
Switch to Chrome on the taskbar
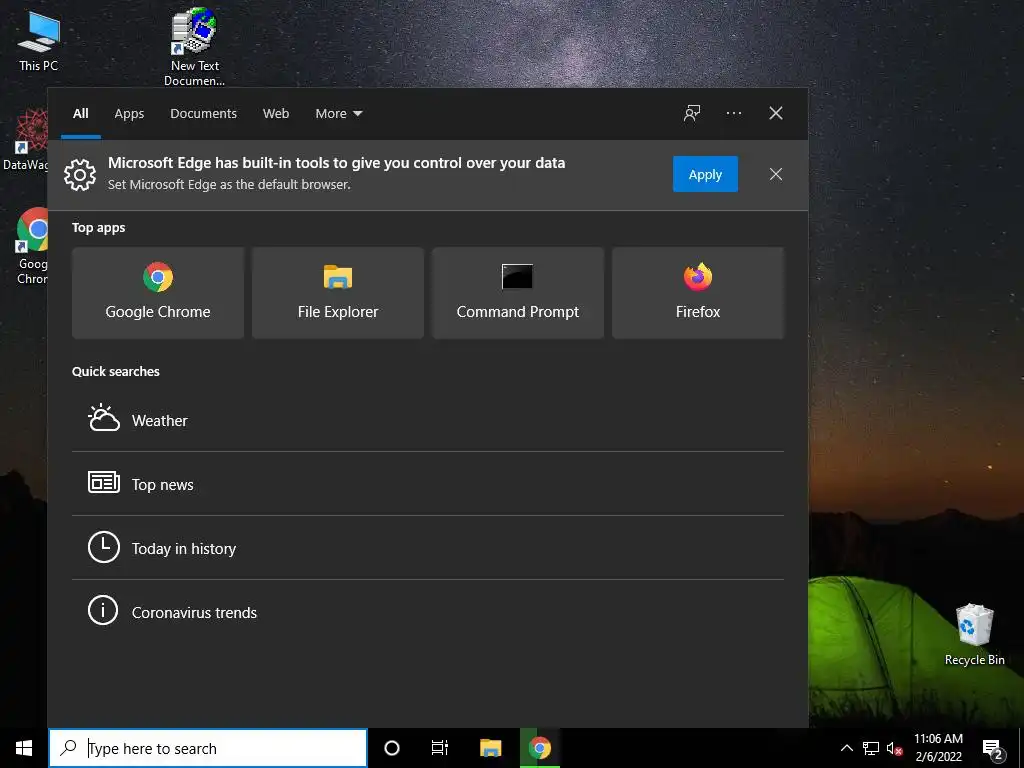[539, 748]
